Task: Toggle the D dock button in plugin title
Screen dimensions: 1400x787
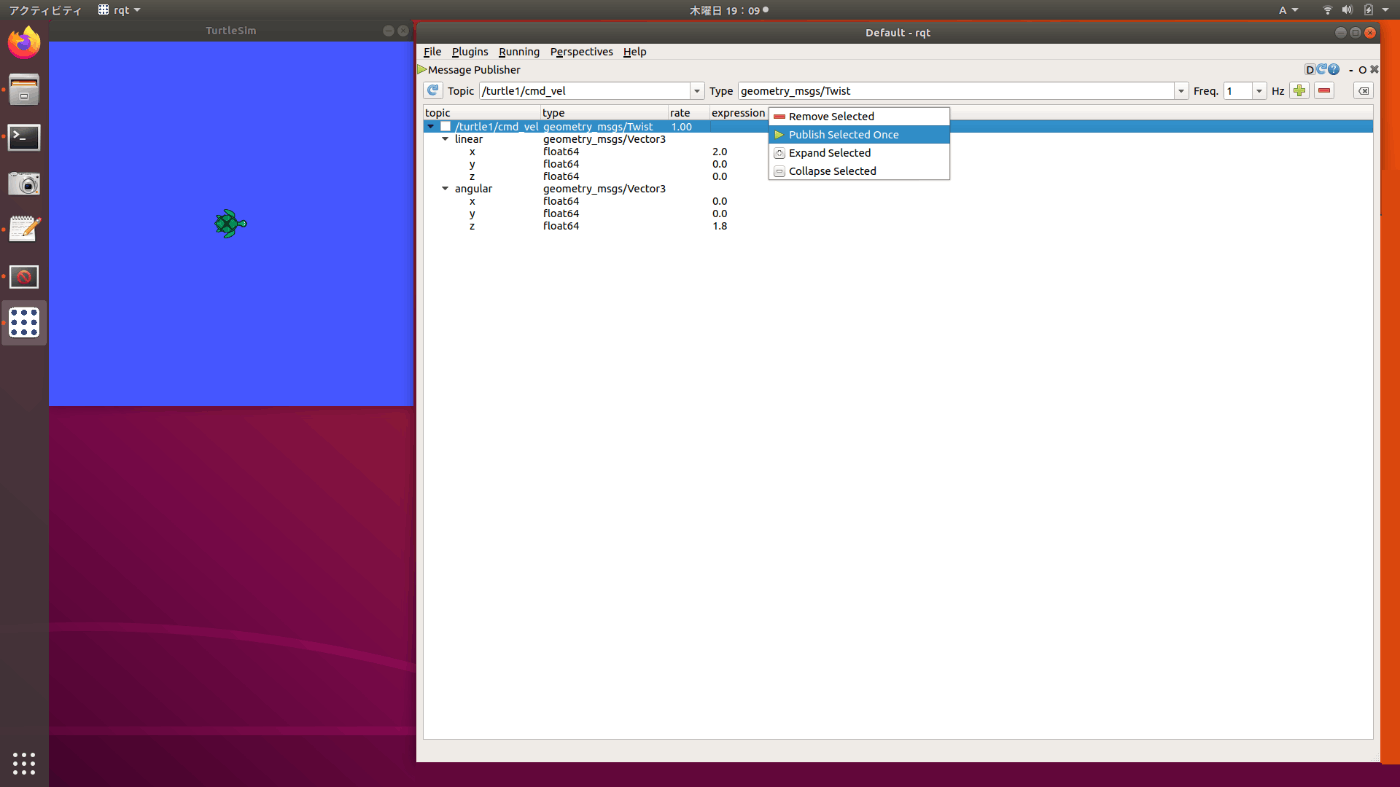Action: (x=1310, y=70)
